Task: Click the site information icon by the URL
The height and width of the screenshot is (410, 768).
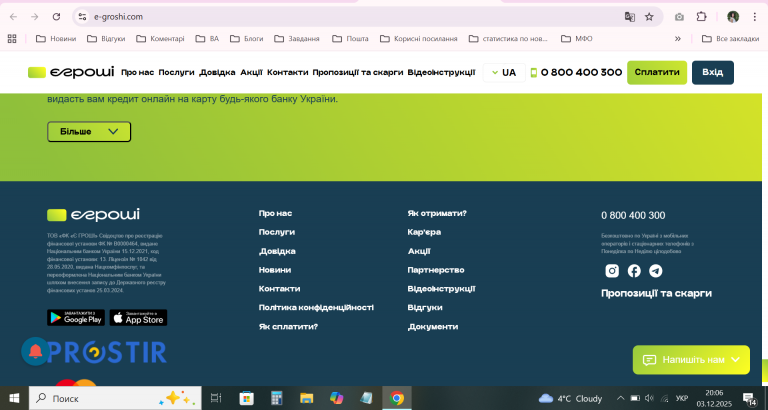Action: pyautogui.click(x=82, y=17)
